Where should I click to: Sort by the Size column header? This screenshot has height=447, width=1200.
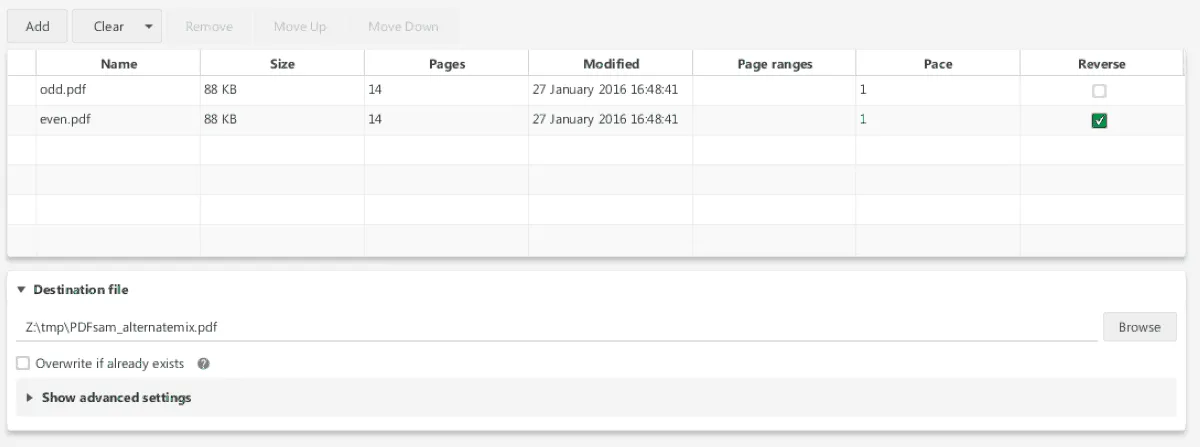[x=282, y=64]
